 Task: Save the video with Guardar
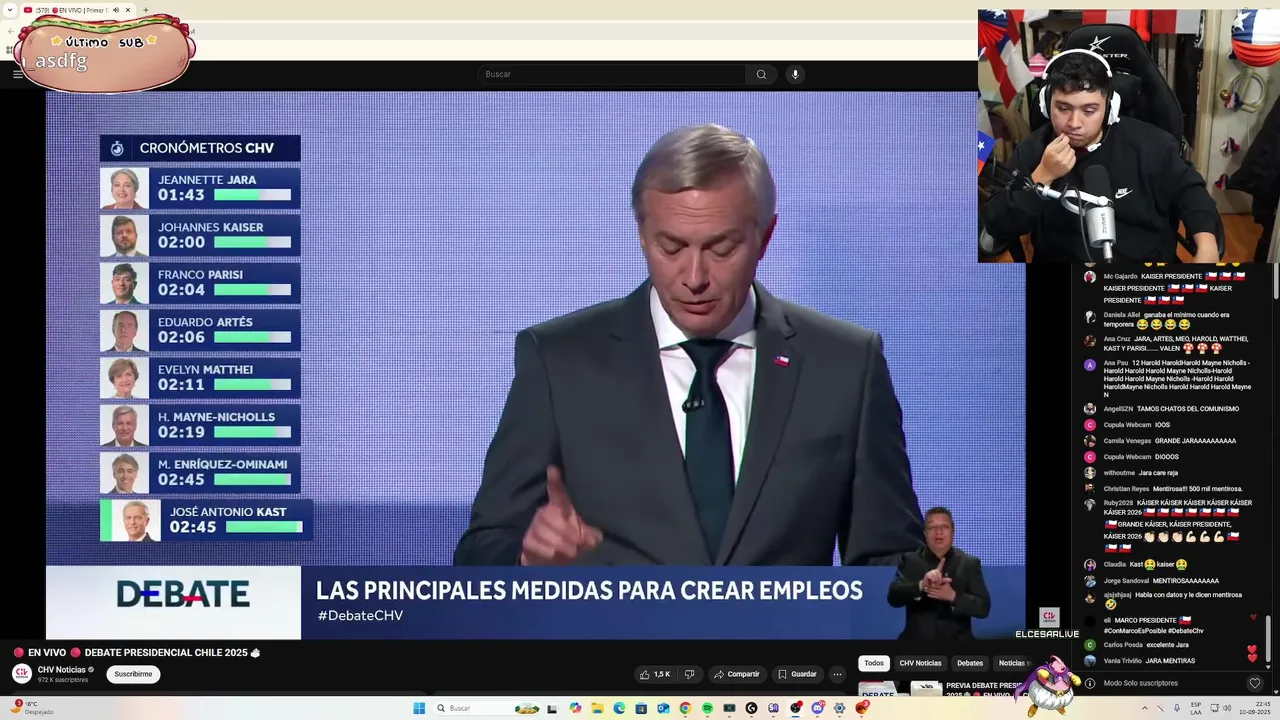[x=797, y=674]
